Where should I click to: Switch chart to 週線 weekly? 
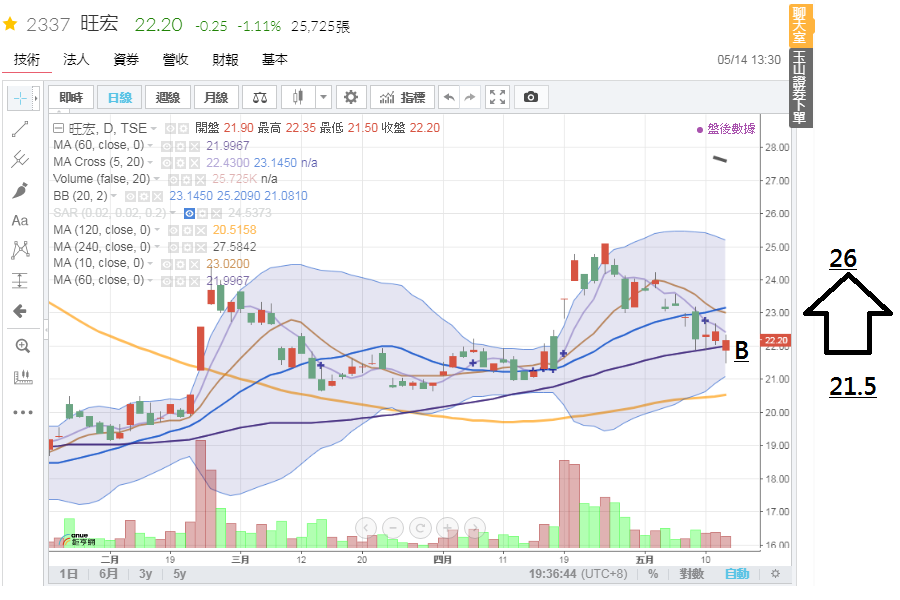[168, 97]
